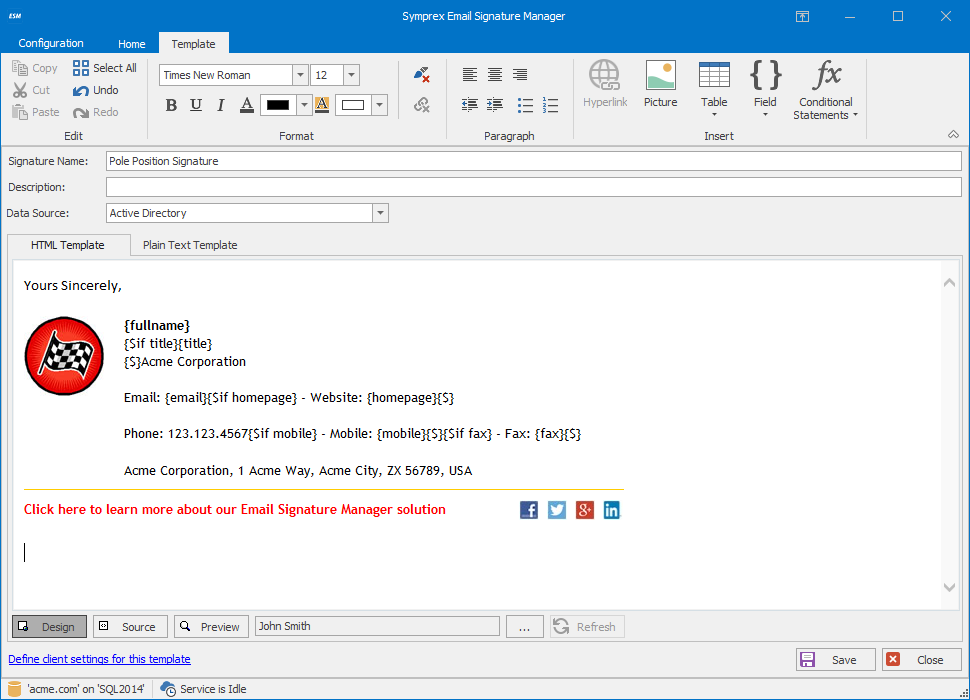Open the Configuration ribbon tab
This screenshot has width=970, height=700.
click(x=51, y=43)
